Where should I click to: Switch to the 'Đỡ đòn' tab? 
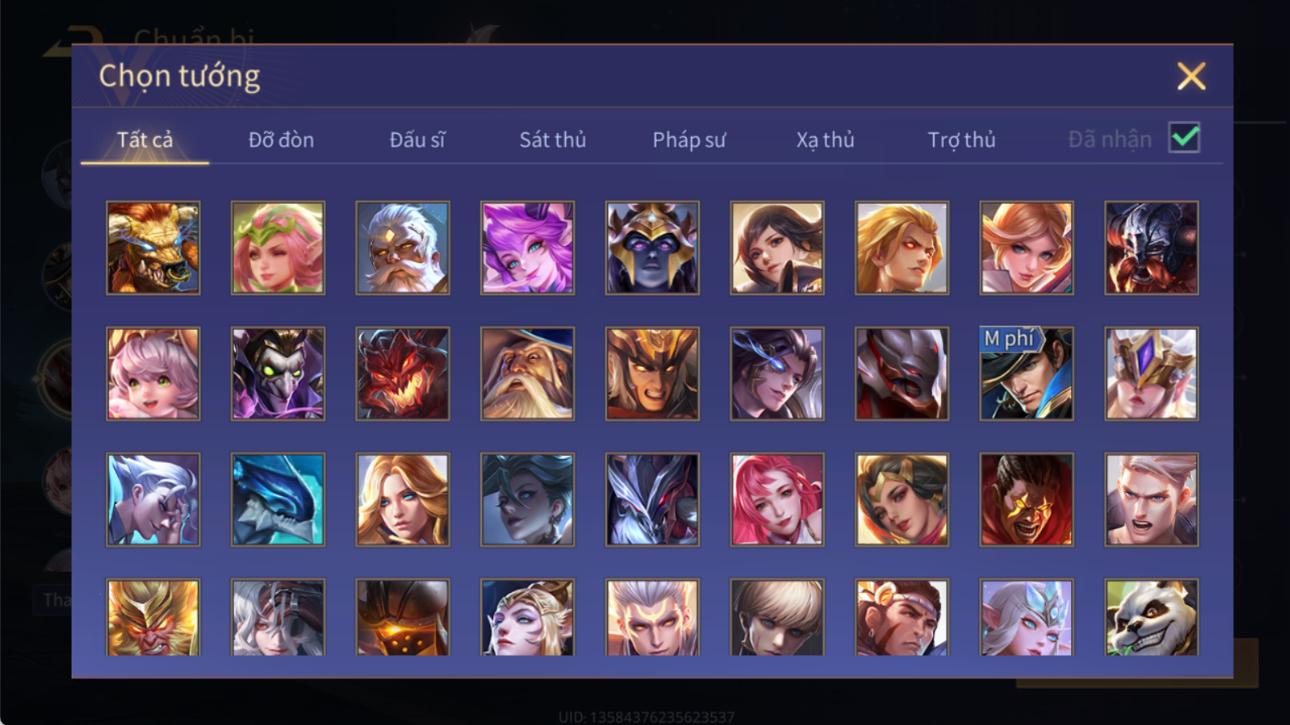[281, 140]
